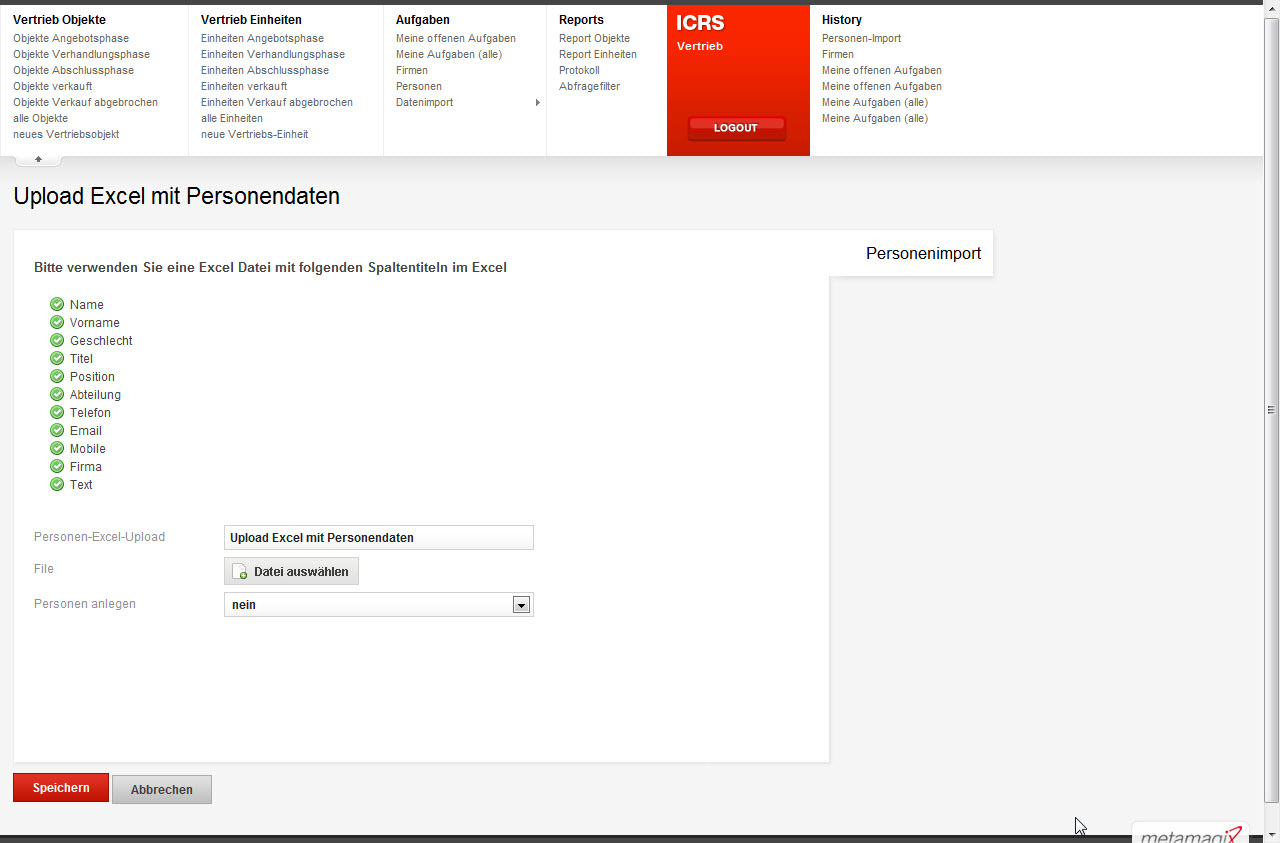Click the green check icon beside Mobile
Image resolution: width=1280 pixels, height=843 pixels.
click(x=57, y=448)
